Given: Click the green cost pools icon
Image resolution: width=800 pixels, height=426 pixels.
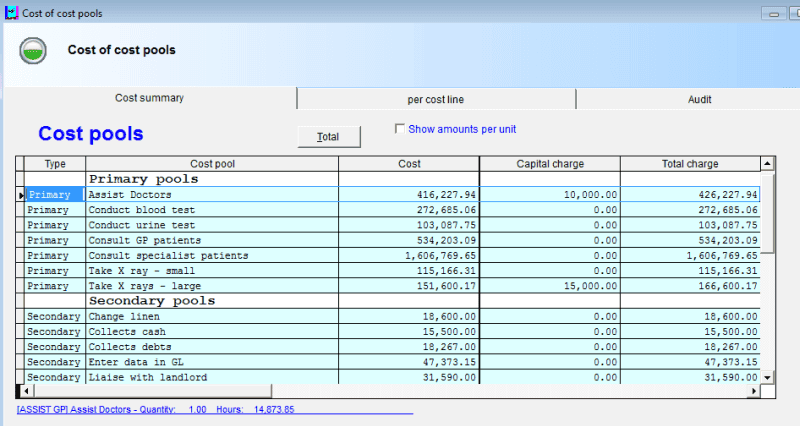Looking at the screenshot, I should point(33,50).
